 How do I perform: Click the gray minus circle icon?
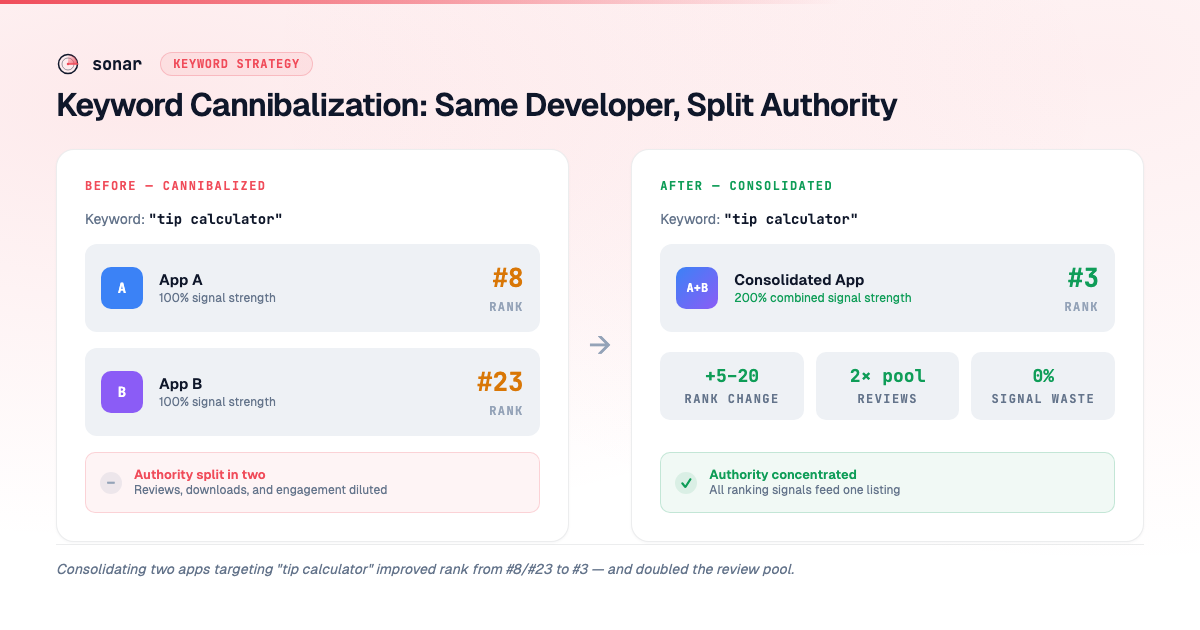(111, 483)
